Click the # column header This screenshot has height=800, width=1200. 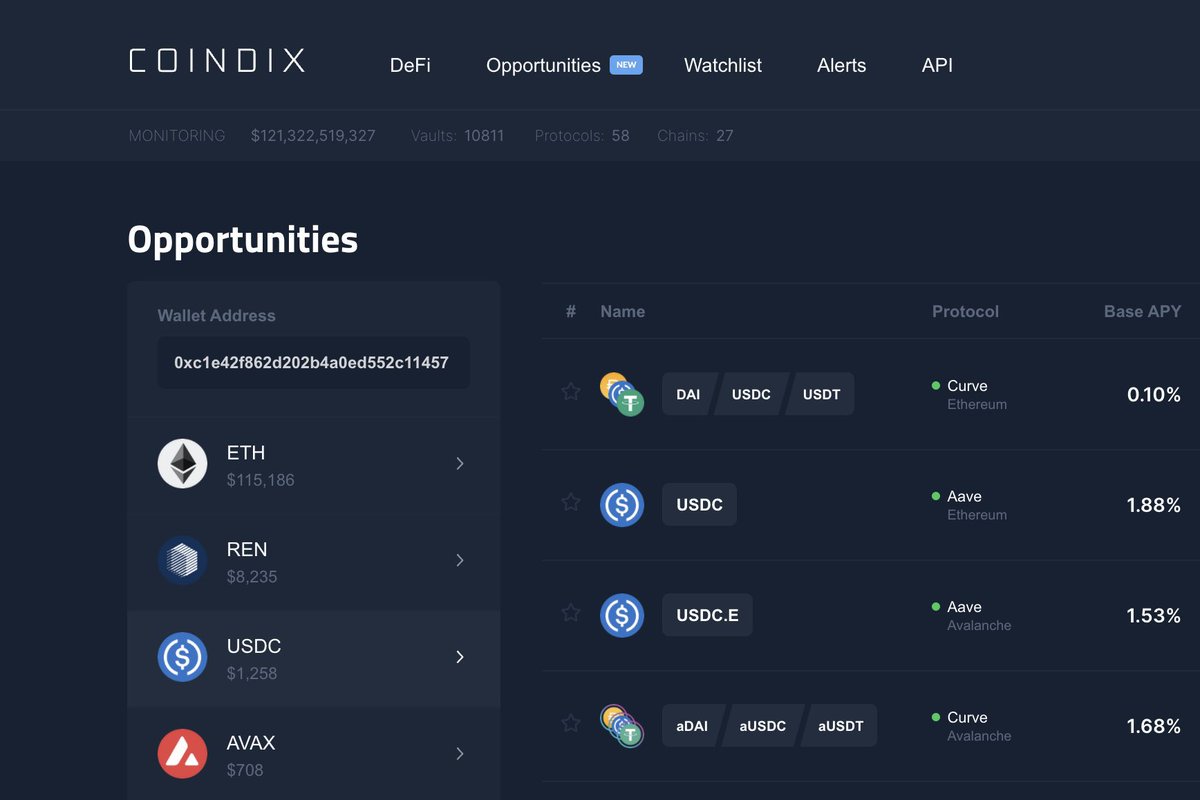tap(571, 312)
